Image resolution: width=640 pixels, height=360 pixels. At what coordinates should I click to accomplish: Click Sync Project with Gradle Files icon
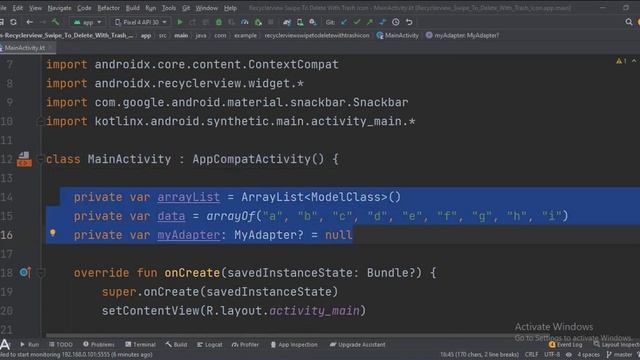[x=287, y=22]
